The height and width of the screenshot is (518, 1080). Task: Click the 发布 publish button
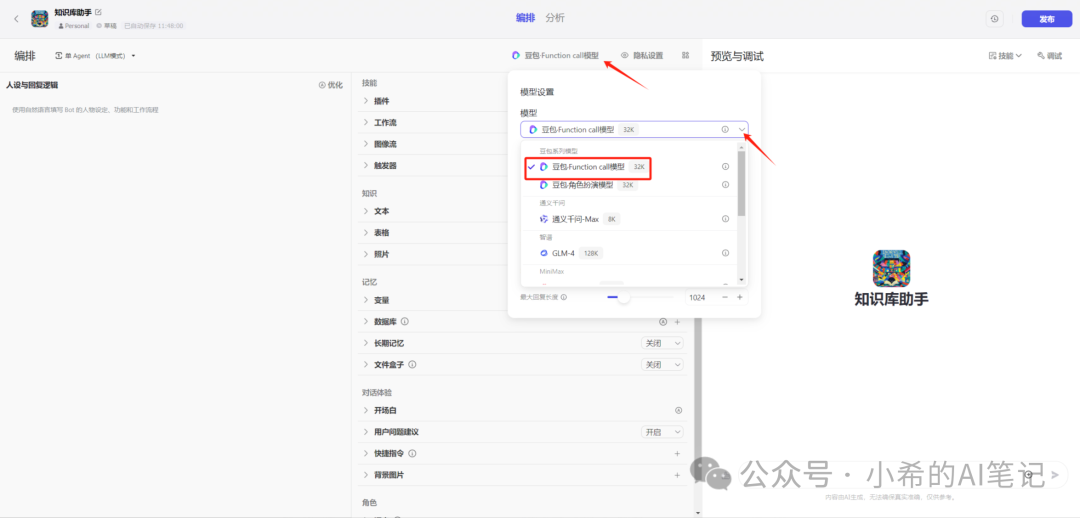pos(1046,19)
